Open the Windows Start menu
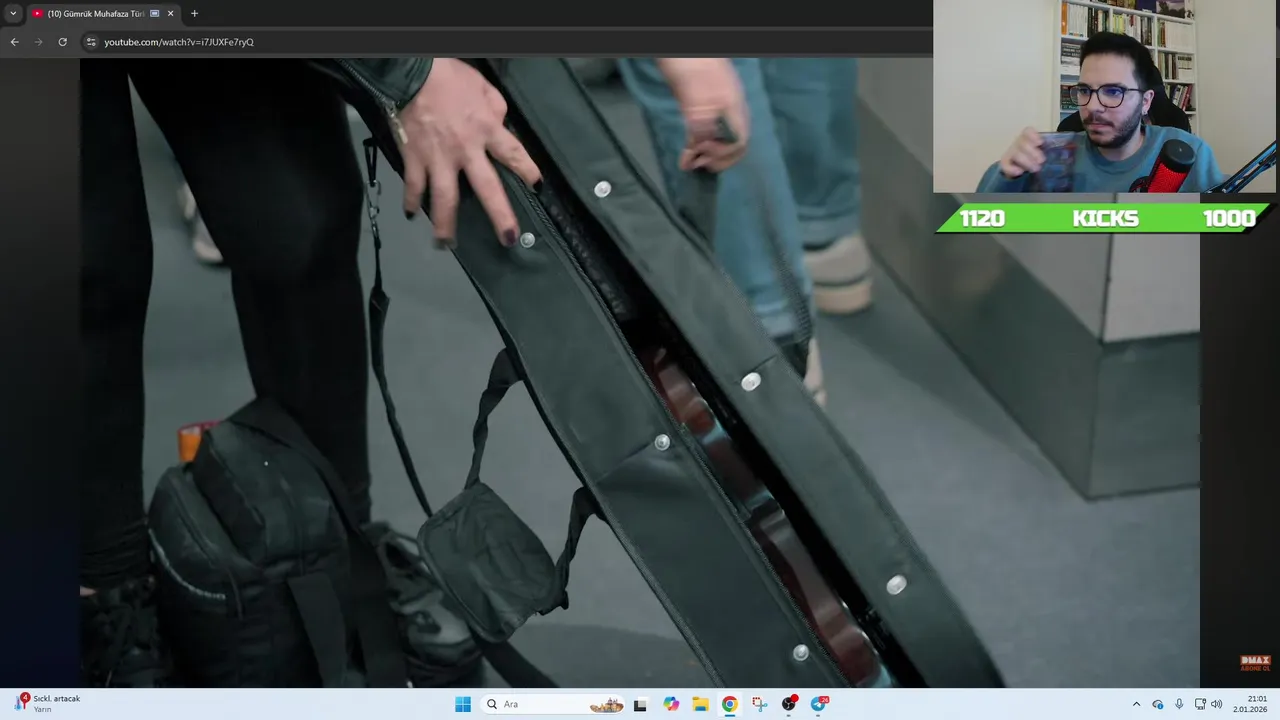 pyautogui.click(x=463, y=704)
